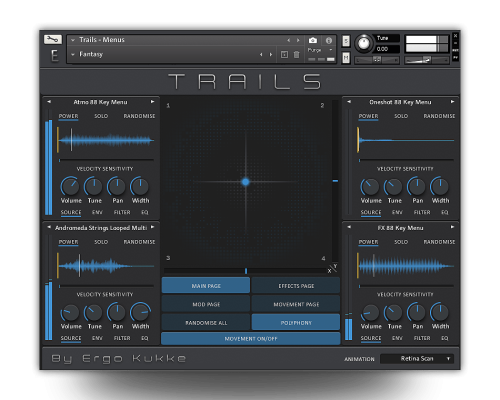The width and height of the screenshot is (500, 400).
Task: Open the Trails - Menus instrument dropdown
Action: [x=73, y=40]
